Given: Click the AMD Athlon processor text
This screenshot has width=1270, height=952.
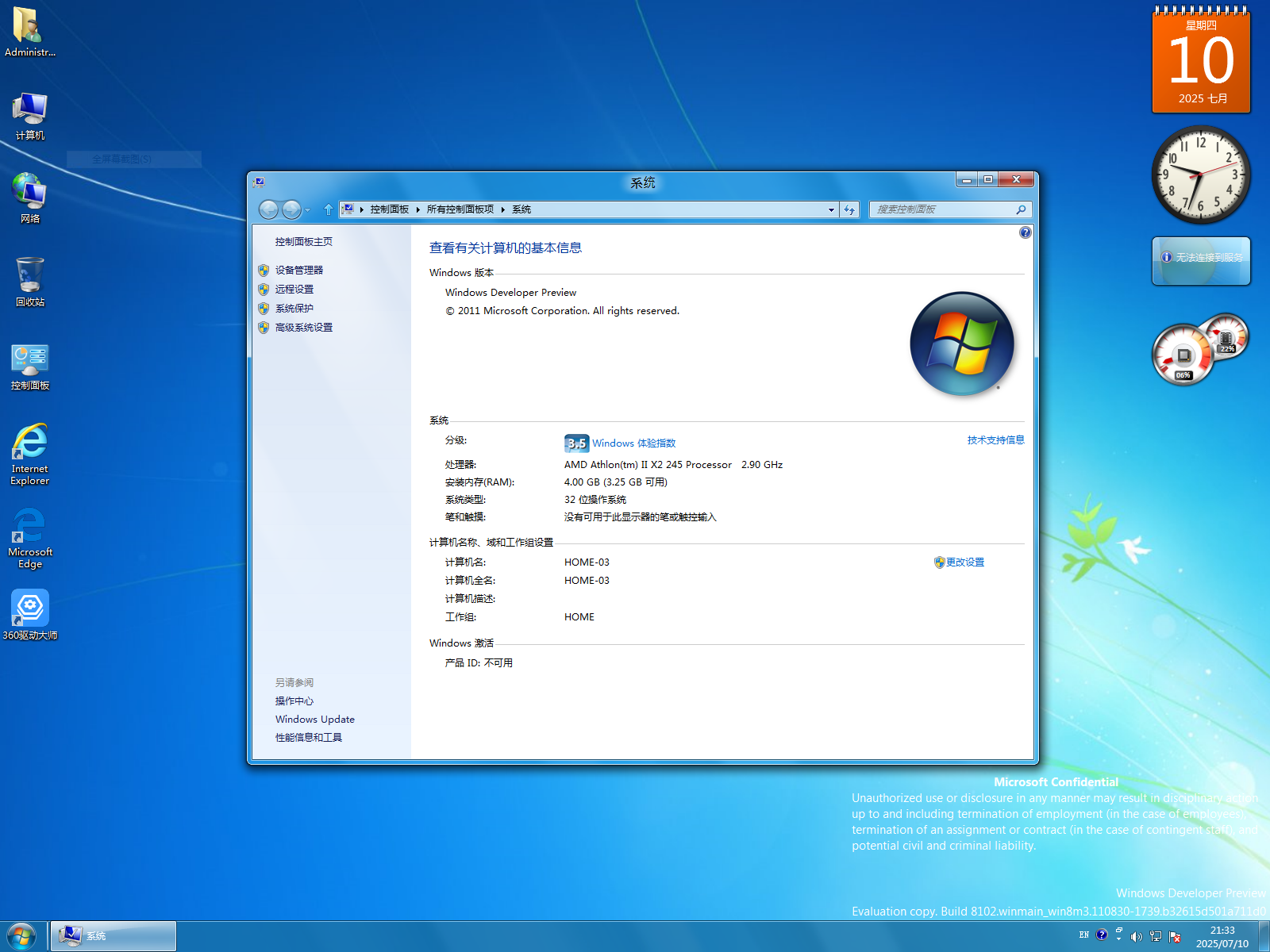Looking at the screenshot, I should pos(673,465).
